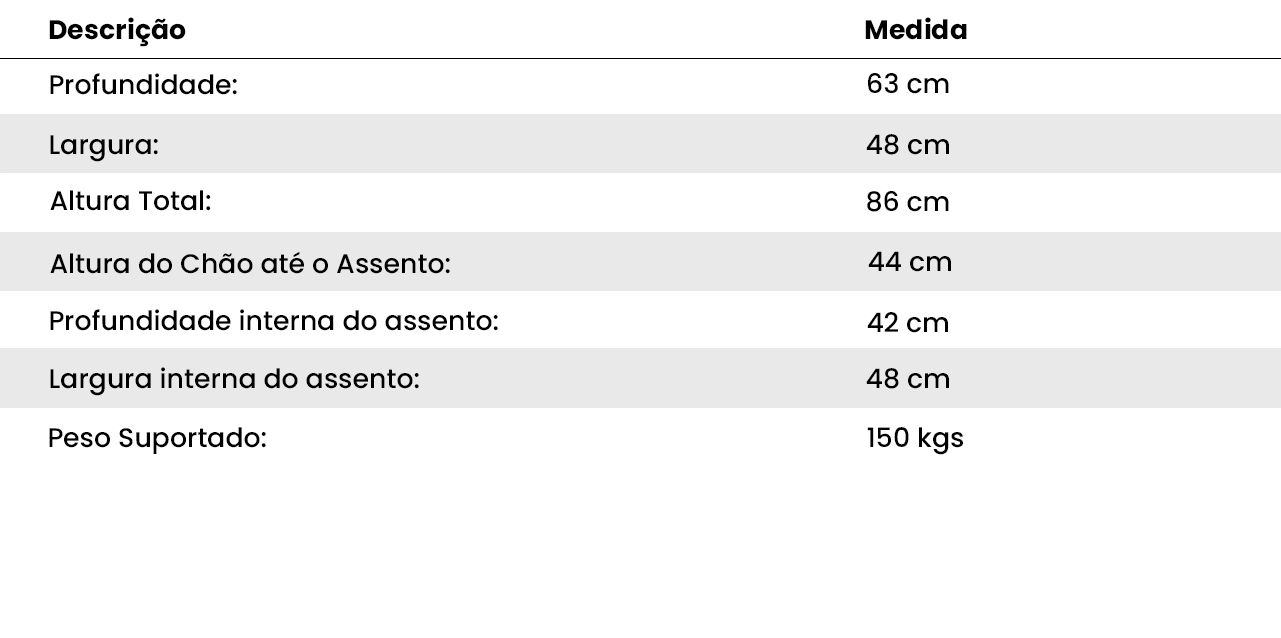Select the 63 cm depth value

tap(907, 84)
